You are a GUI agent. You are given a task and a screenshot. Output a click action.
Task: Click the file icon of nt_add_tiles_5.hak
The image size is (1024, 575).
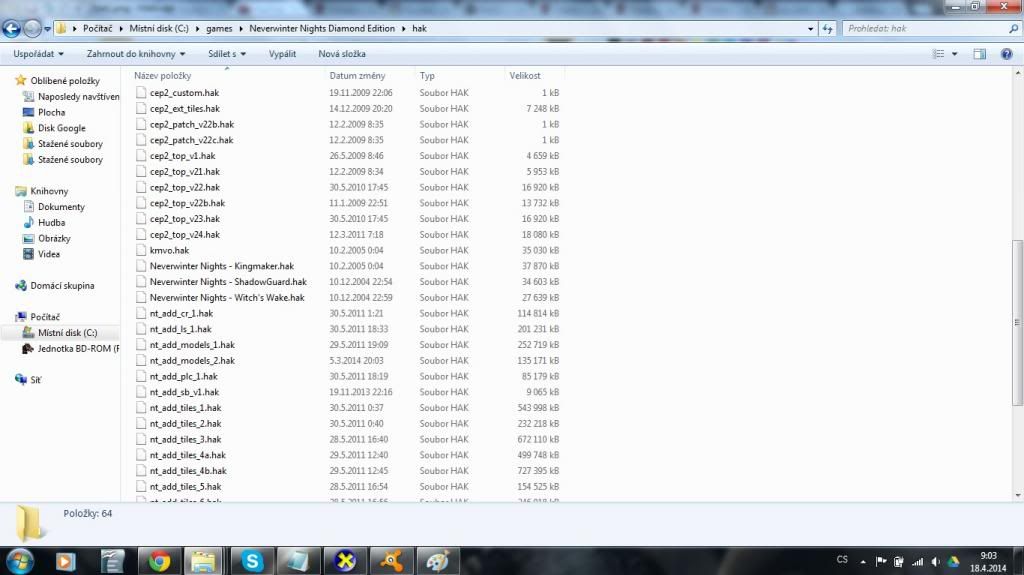pos(141,486)
